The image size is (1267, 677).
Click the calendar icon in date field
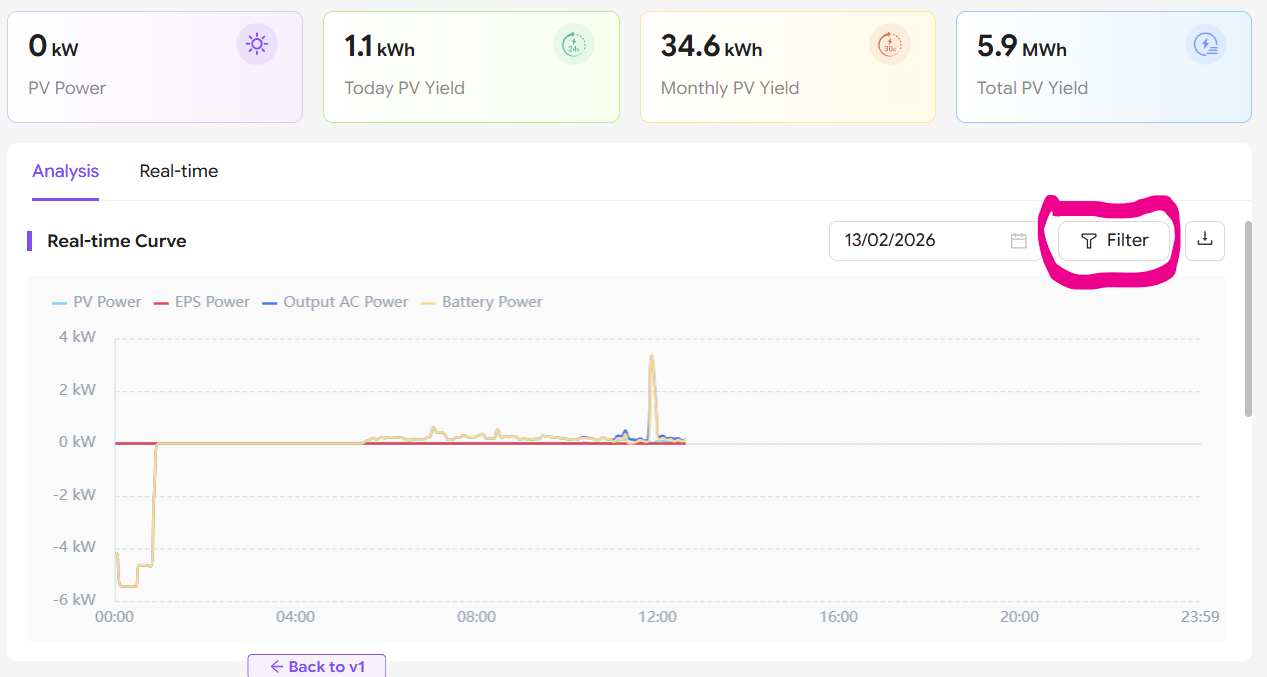(1018, 241)
